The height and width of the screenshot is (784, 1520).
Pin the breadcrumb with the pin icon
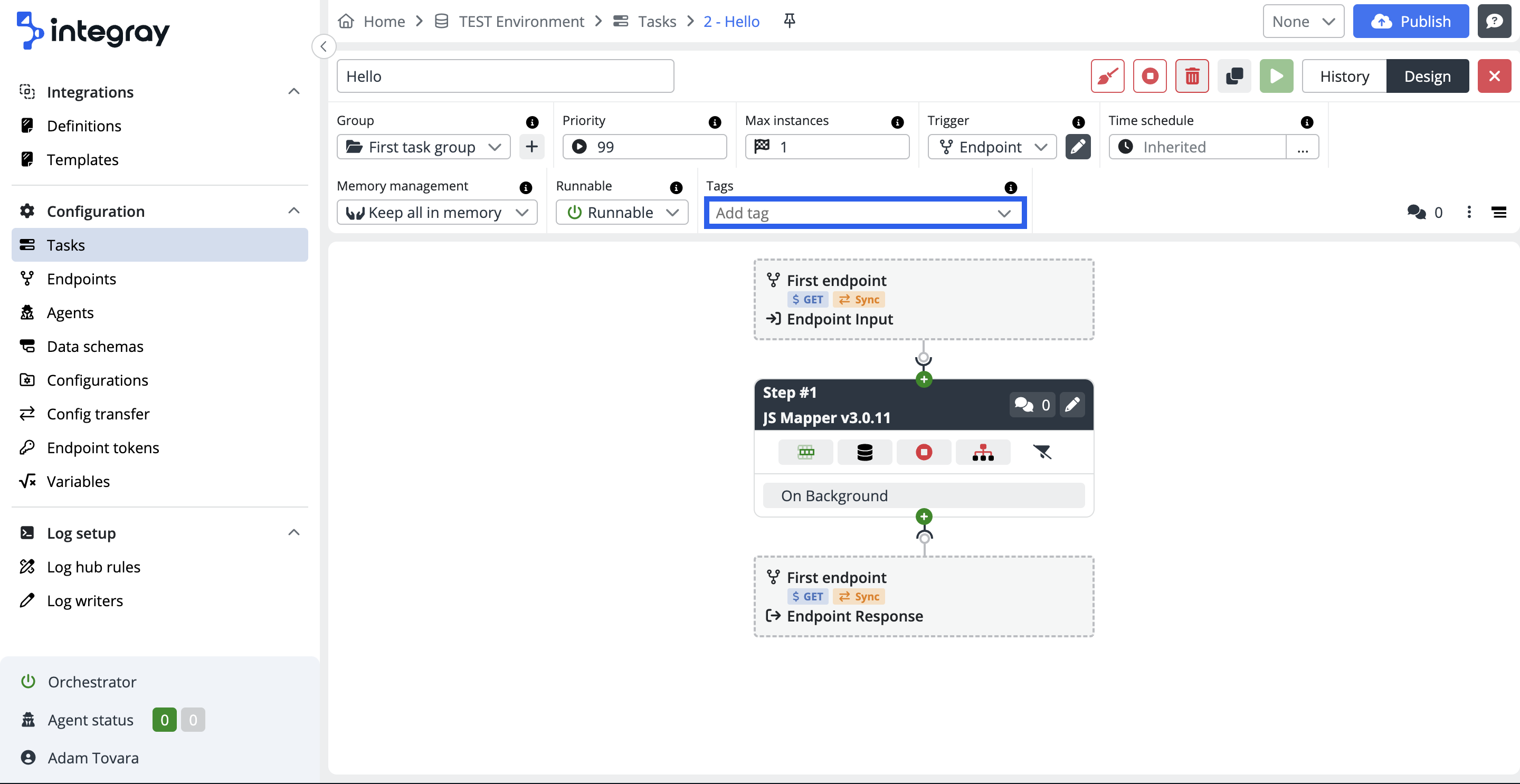click(x=789, y=21)
